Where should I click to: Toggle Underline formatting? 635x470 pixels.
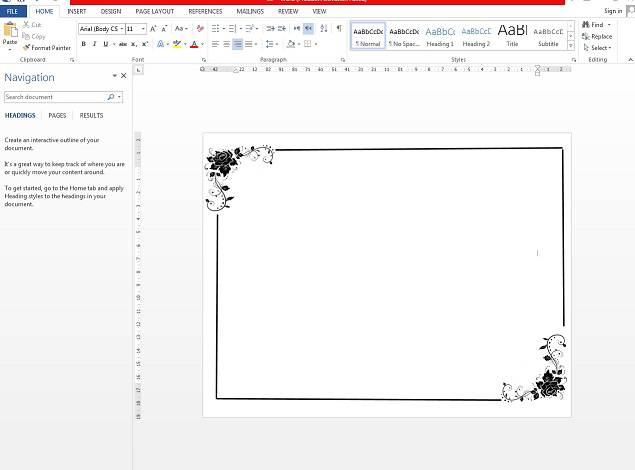pyautogui.click(x=106, y=44)
